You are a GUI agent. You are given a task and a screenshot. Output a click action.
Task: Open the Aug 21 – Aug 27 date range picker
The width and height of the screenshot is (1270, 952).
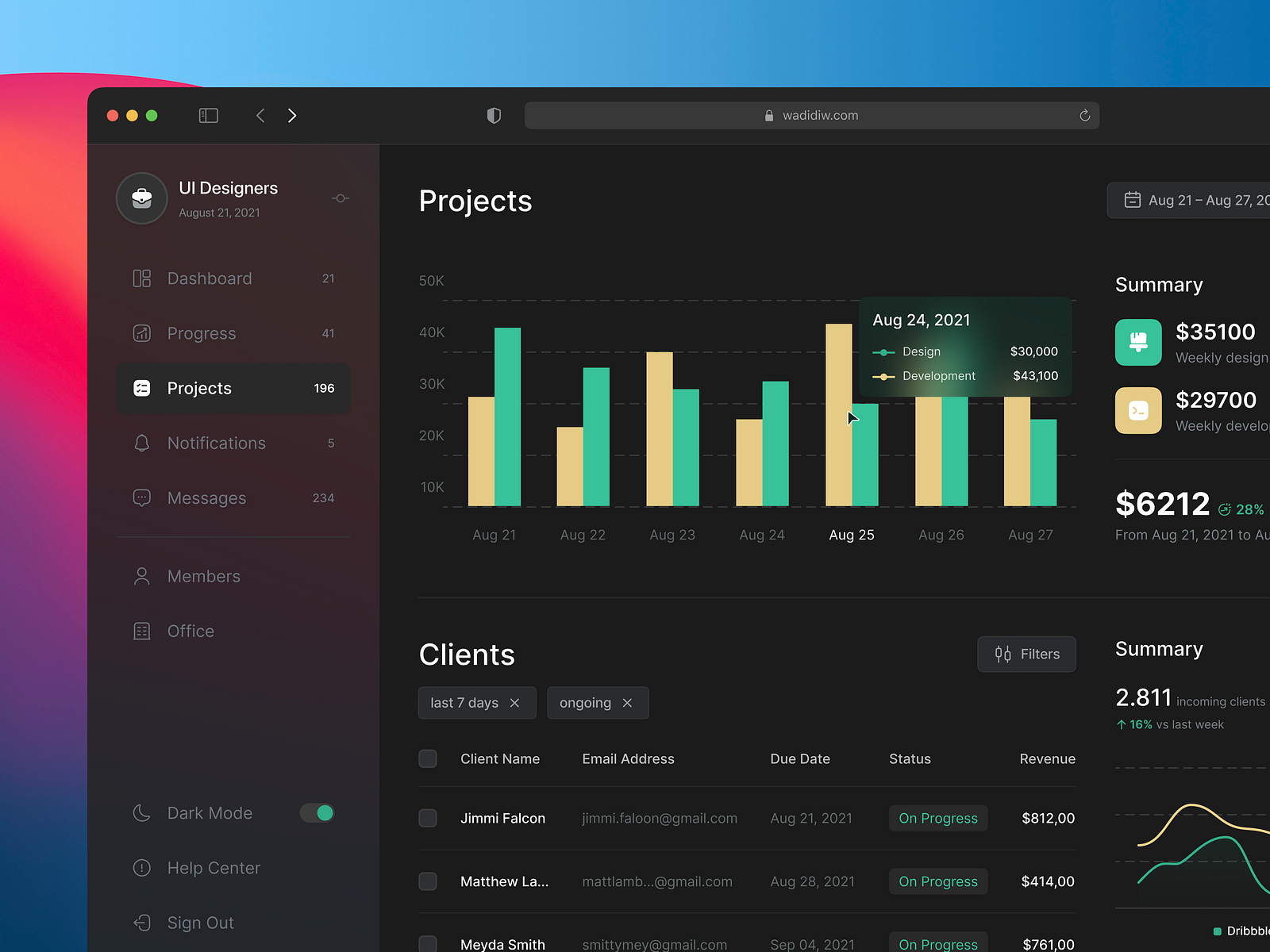1188,201
